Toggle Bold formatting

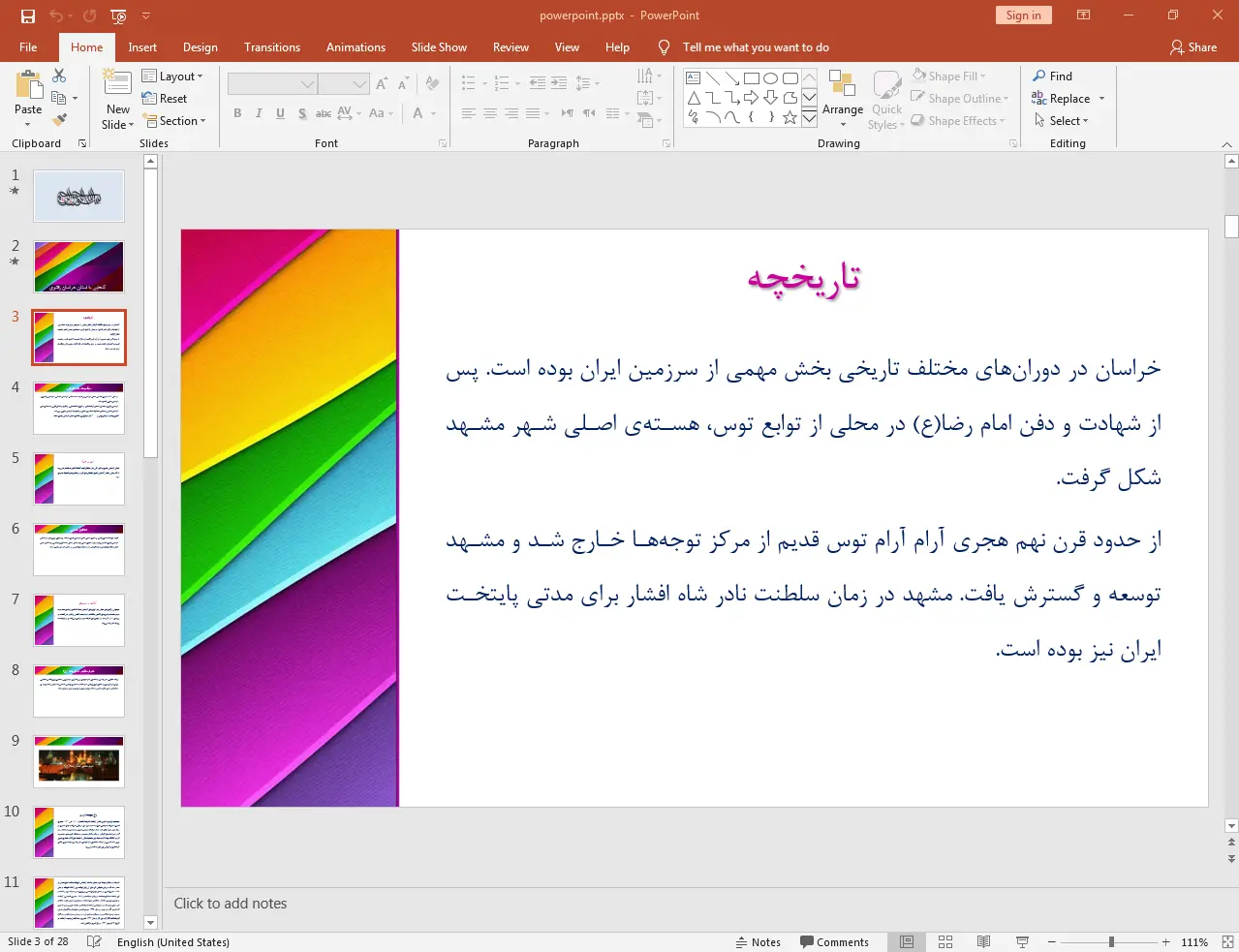[237, 113]
